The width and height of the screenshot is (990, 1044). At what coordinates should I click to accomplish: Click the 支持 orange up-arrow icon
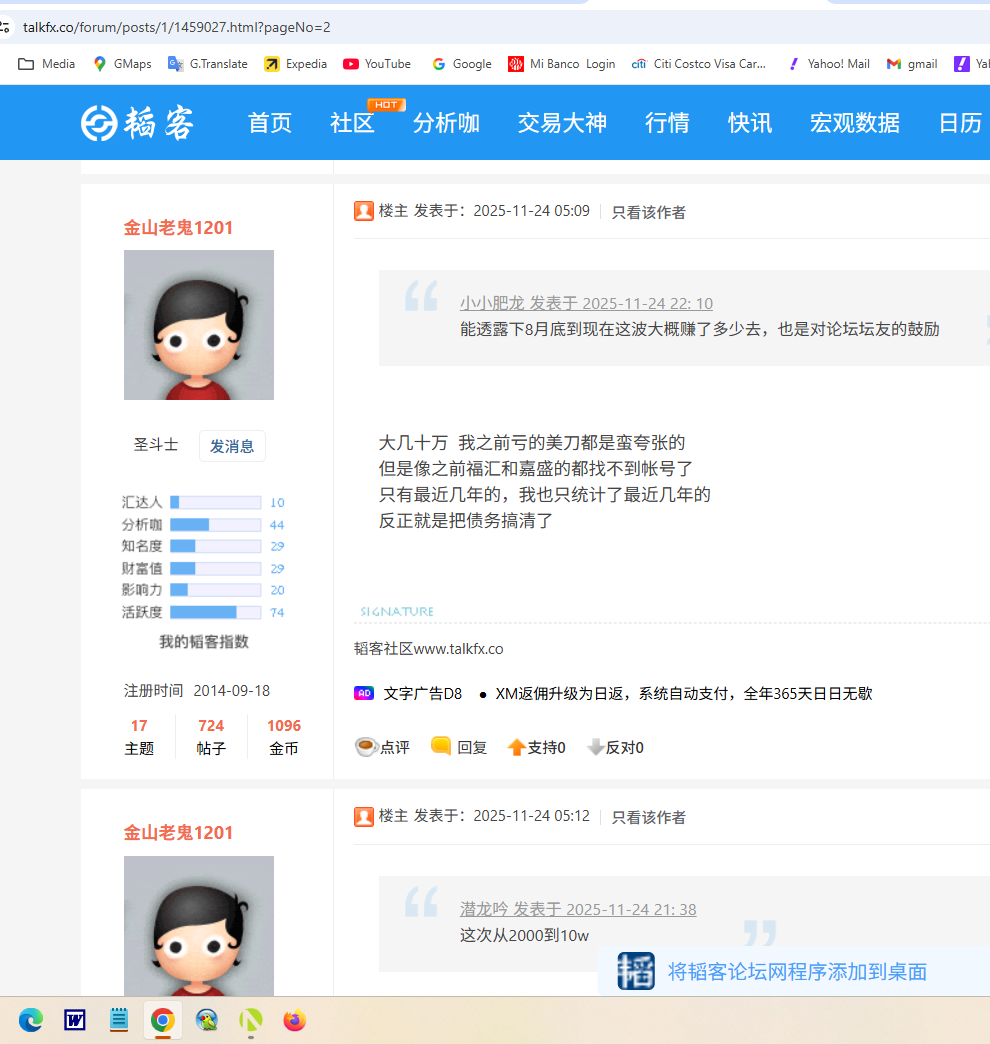pos(516,747)
